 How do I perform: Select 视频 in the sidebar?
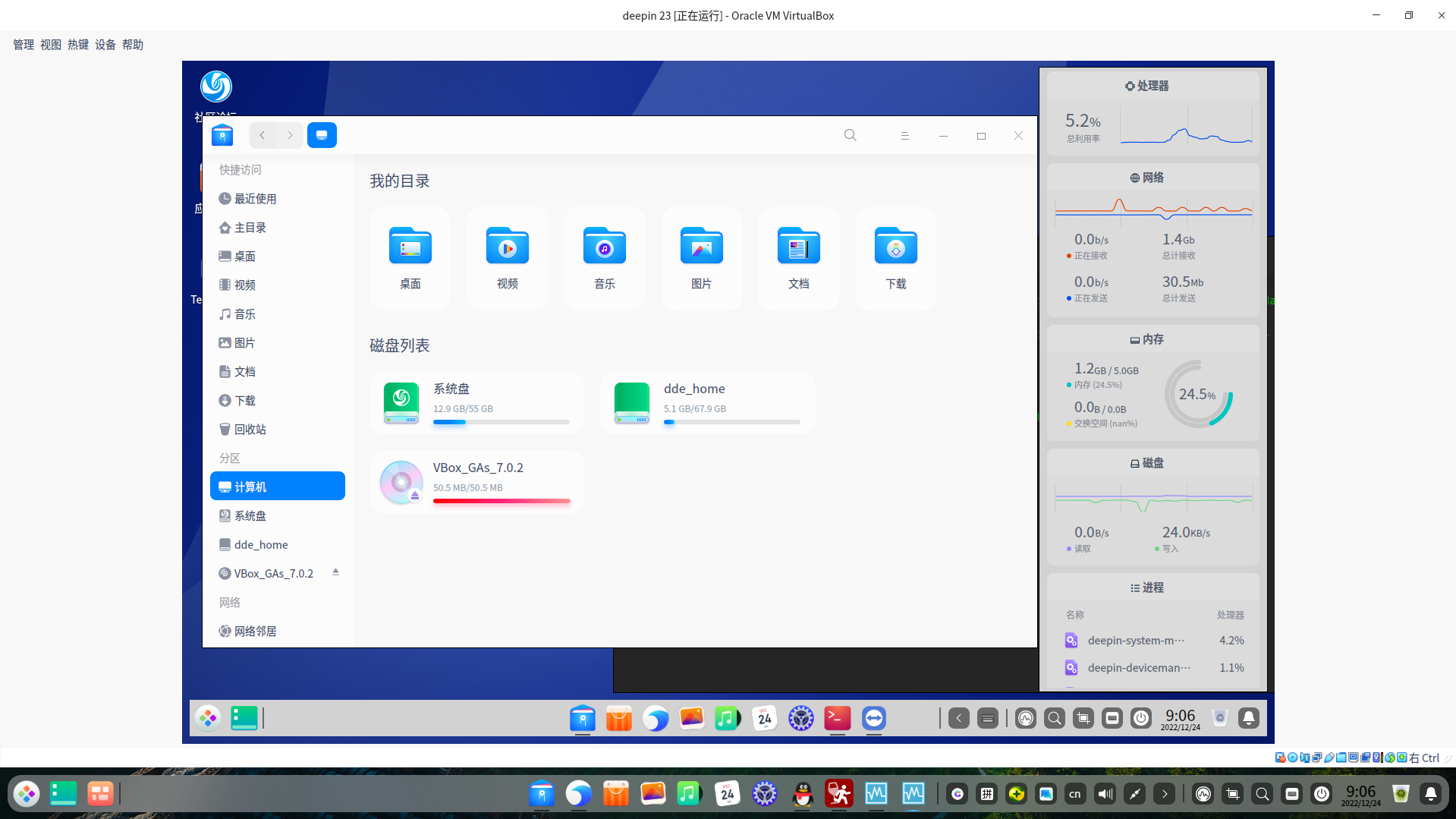(278, 285)
